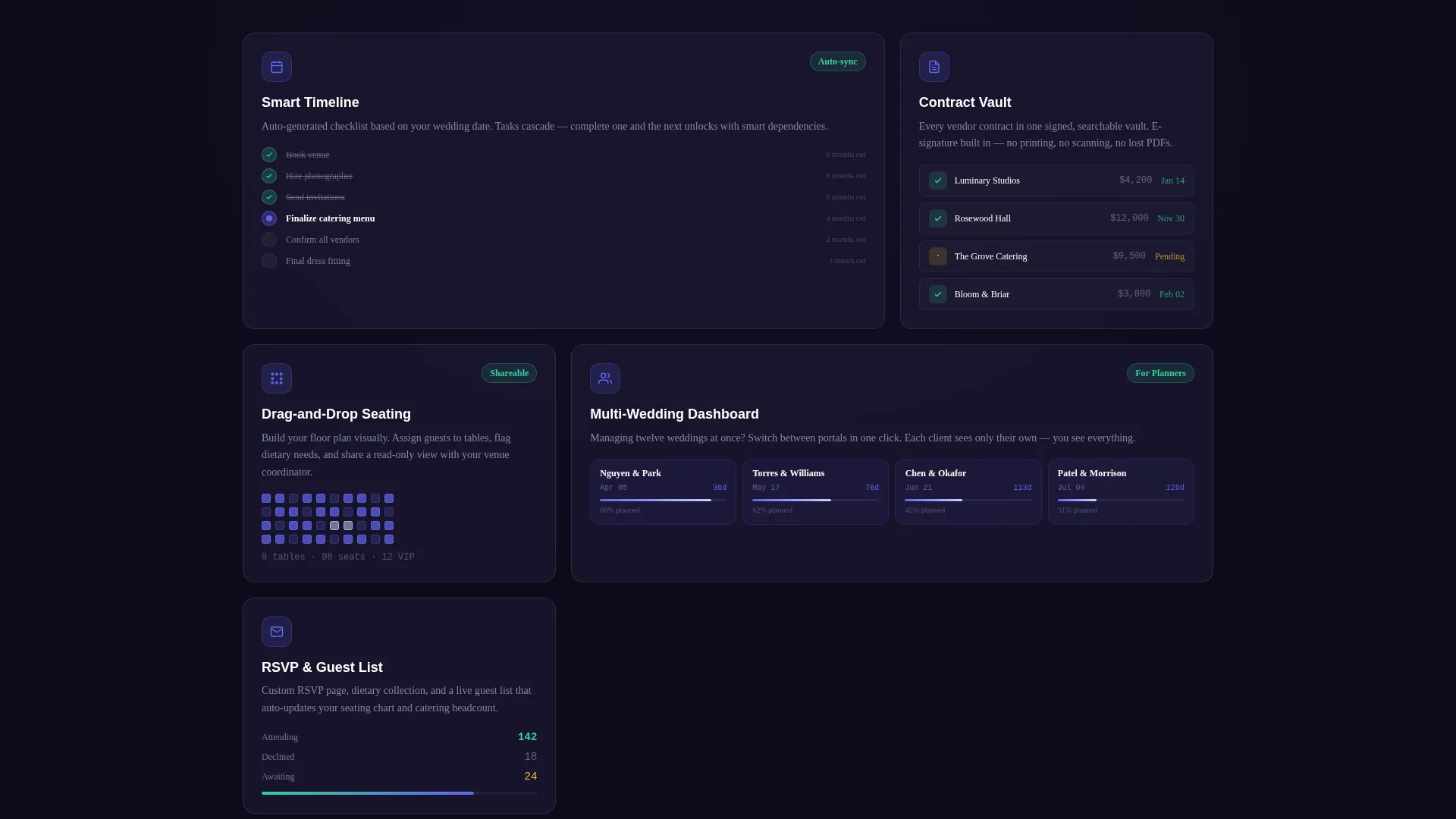Click Luminary Studios signed checkmark icon

[x=938, y=180]
